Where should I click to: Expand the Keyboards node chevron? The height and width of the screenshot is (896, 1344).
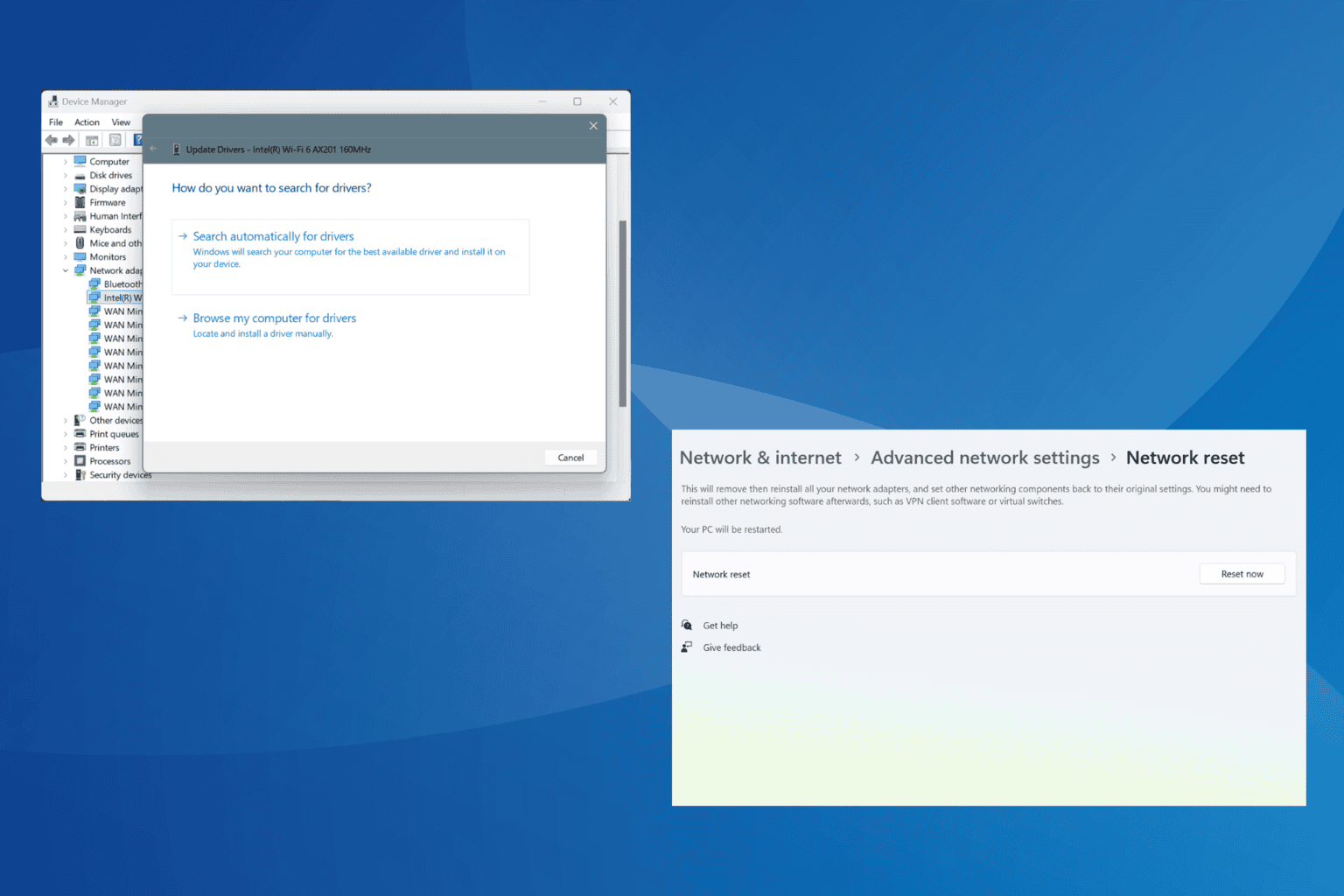click(x=65, y=229)
